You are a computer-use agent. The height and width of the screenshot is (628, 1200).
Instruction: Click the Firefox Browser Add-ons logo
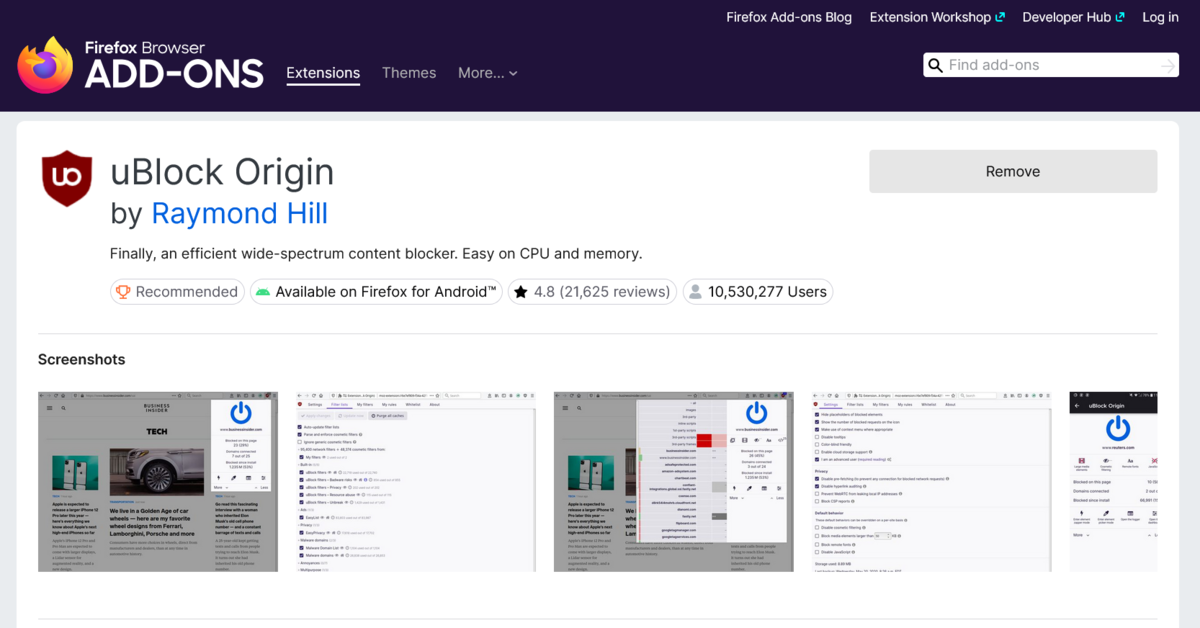pyautogui.click(x=140, y=65)
